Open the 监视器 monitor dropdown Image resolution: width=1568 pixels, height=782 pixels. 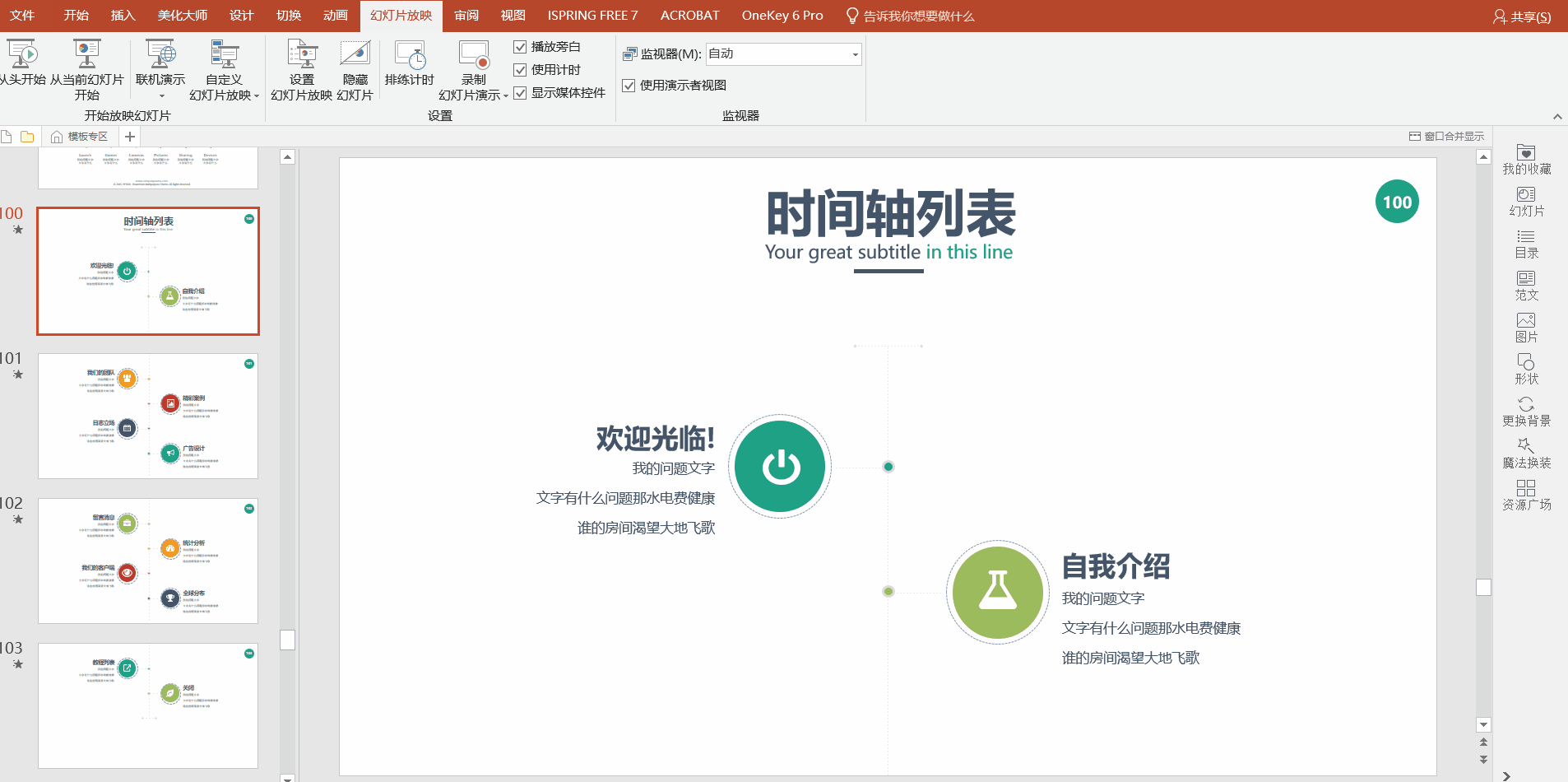[854, 54]
